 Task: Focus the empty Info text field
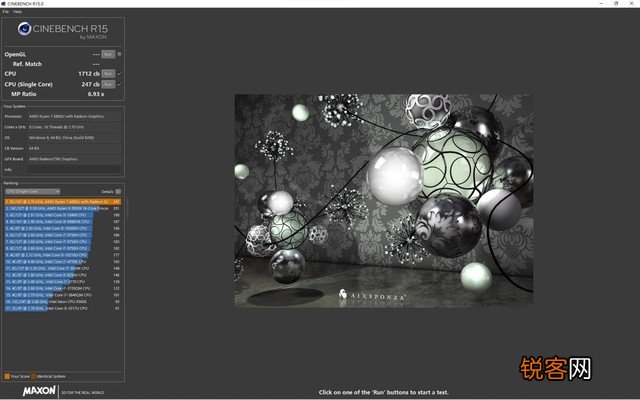tap(74, 169)
